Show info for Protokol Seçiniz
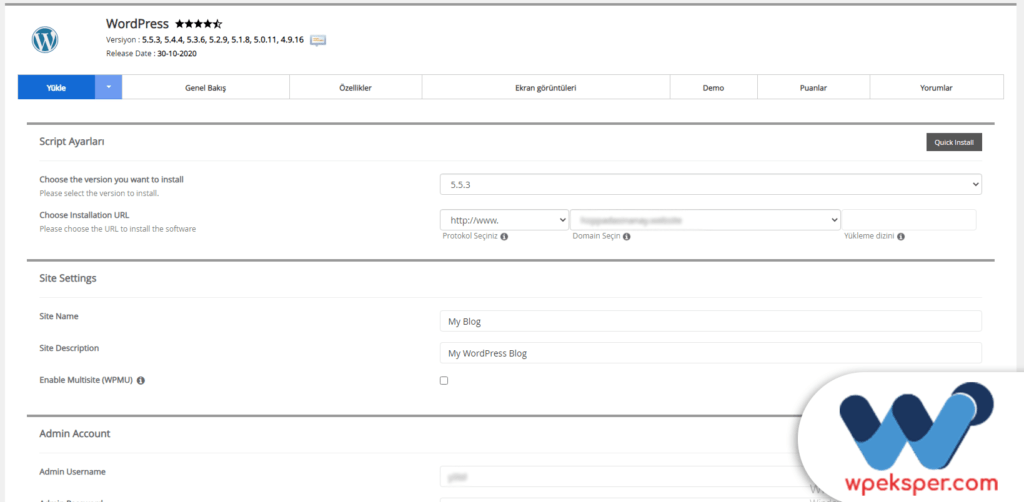The width and height of the screenshot is (1024, 502). pyautogui.click(x=504, y=237)
